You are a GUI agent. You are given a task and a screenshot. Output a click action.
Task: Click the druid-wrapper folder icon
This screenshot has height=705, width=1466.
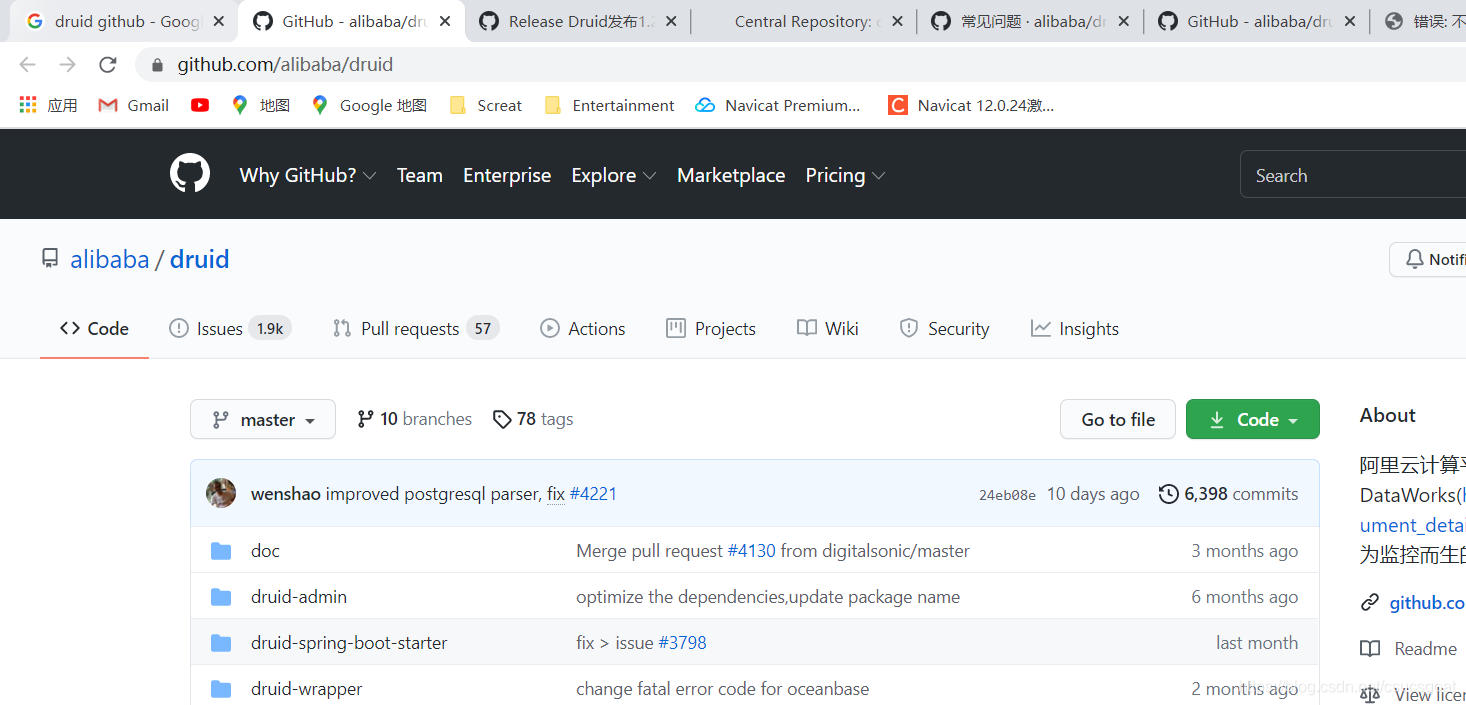point(221,689)
